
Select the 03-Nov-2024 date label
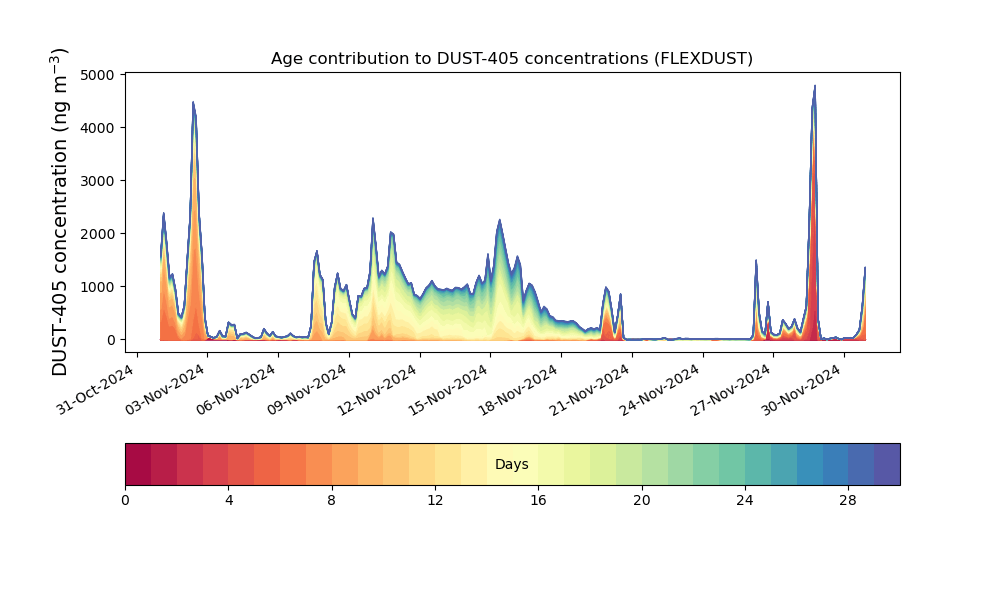(165, 389)
